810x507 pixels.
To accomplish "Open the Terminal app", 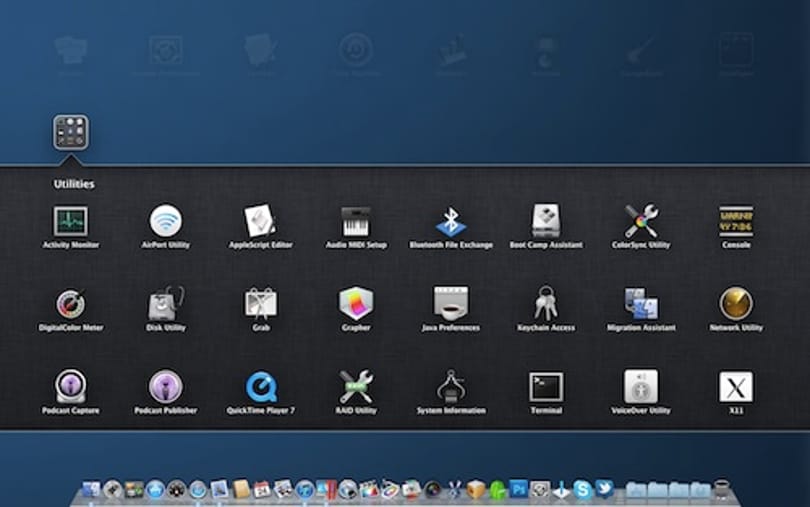I will (x=546, y=387).
